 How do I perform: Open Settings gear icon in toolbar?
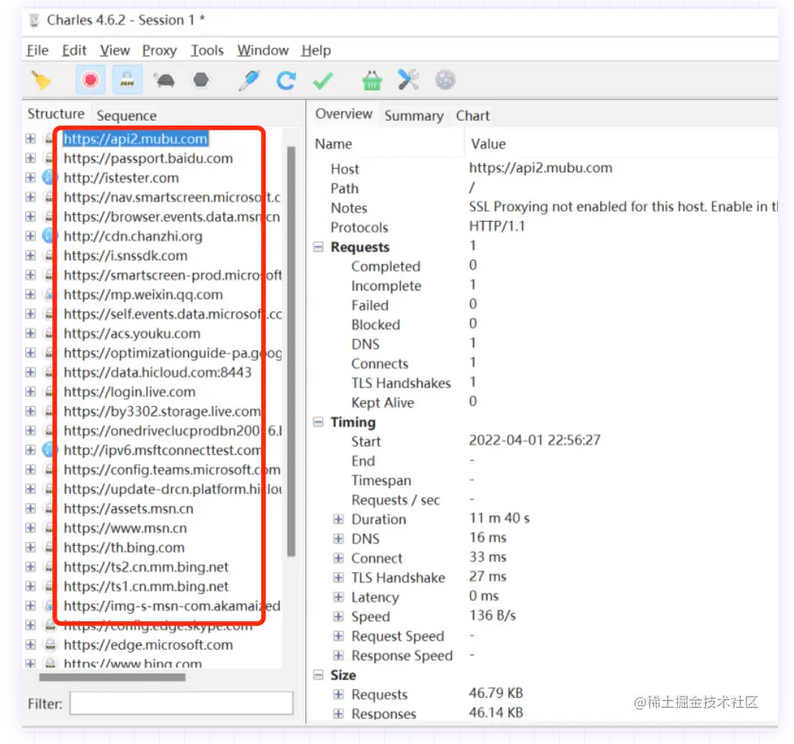[445, 80]
